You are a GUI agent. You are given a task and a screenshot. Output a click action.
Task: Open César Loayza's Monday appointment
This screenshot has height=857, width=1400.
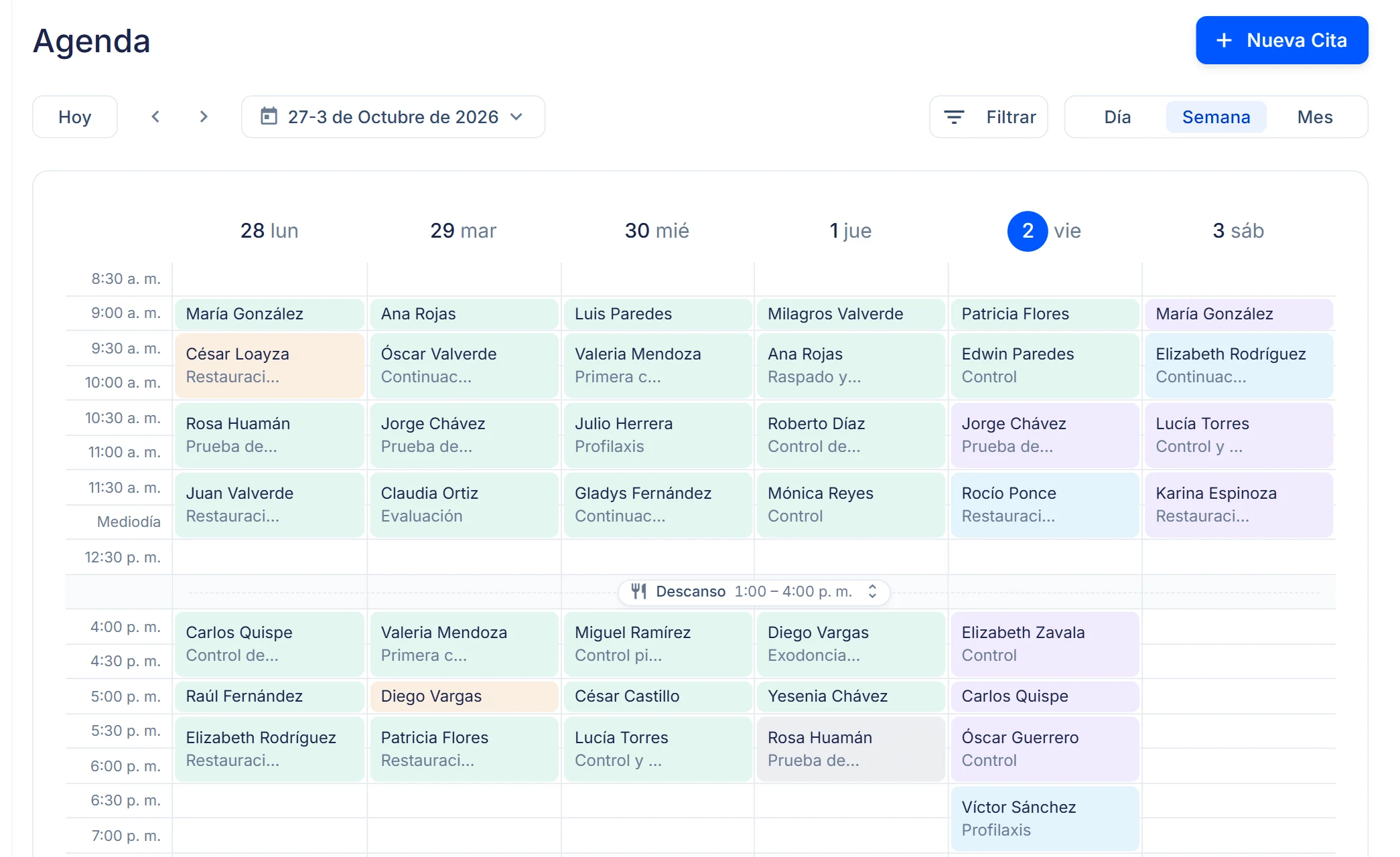click(x=270, y=366)
